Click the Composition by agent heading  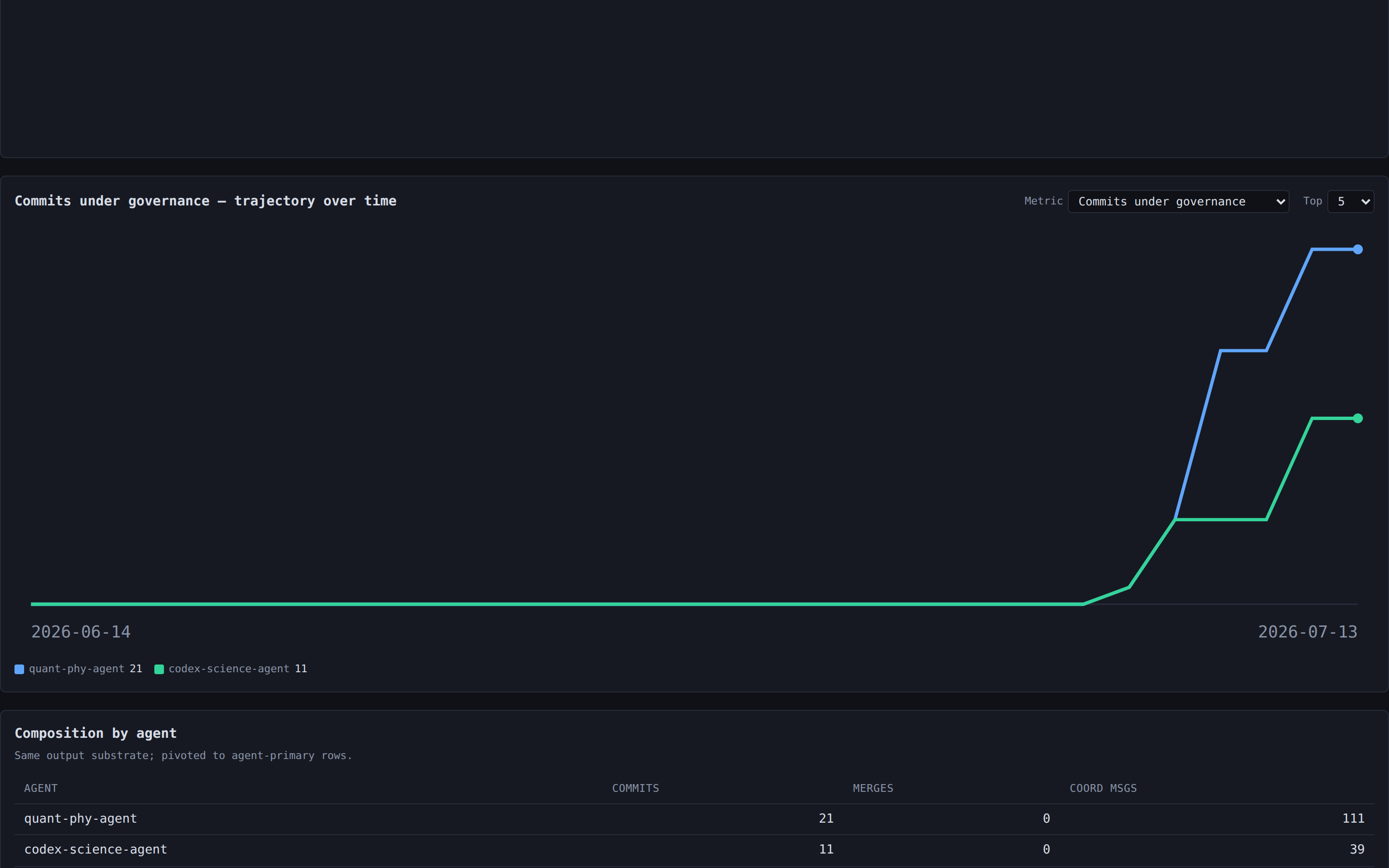point(96,733)
